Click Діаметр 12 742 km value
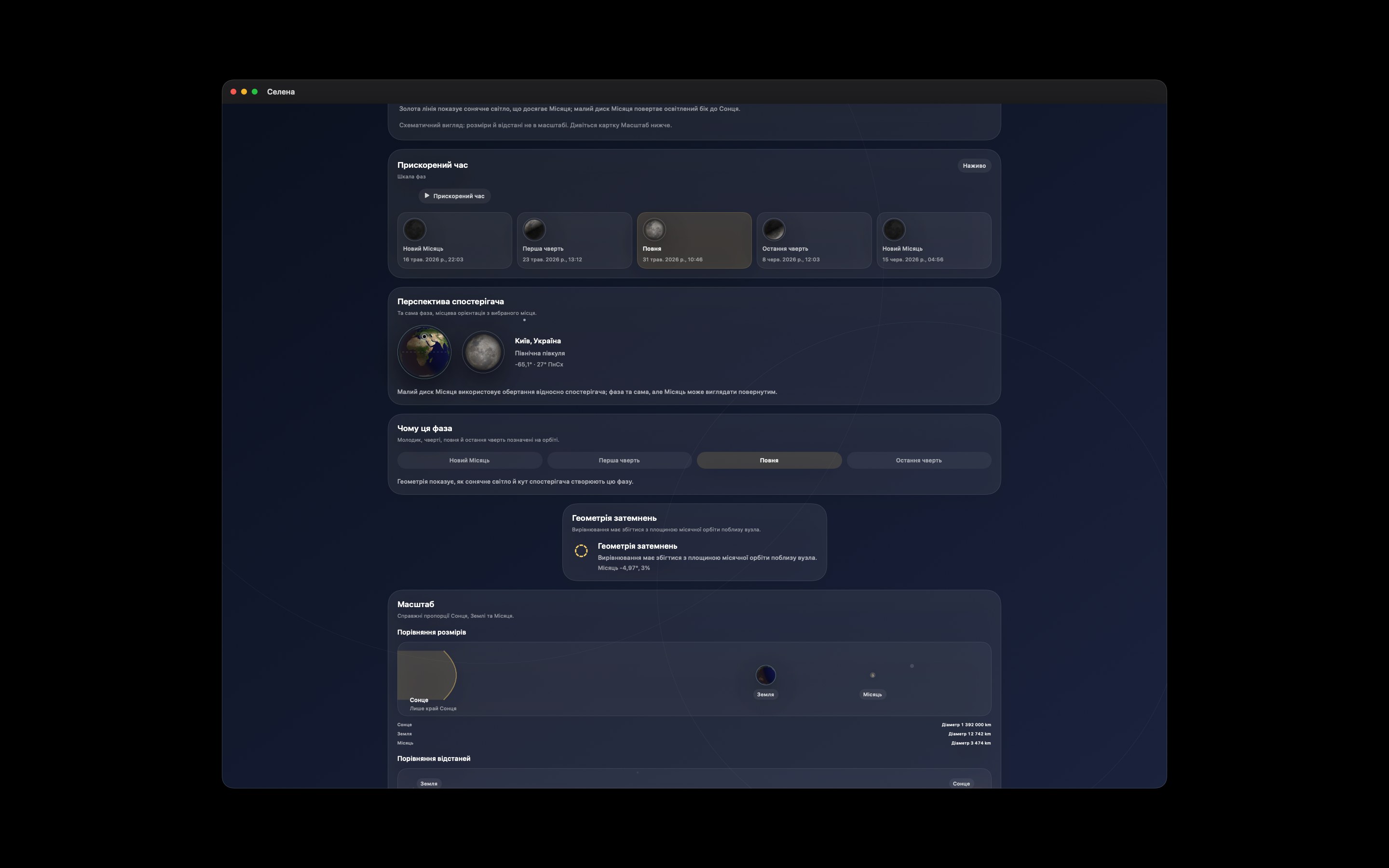Image resolution: width=1389 pixels, height=868 pixels. 969,734
